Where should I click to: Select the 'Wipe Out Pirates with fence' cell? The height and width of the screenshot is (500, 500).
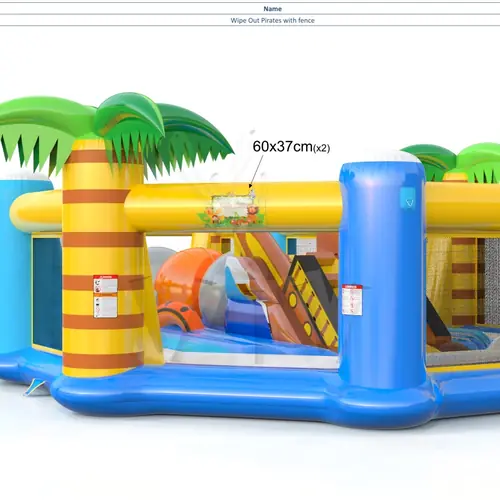click(x=272, y=20)
